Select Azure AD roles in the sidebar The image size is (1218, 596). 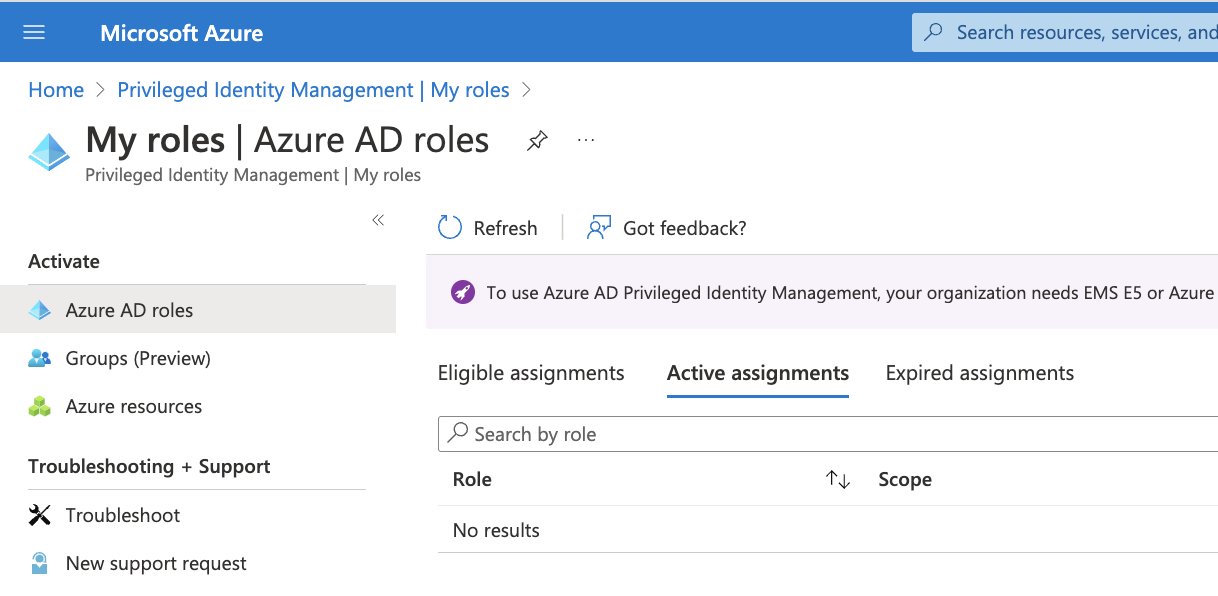198,310
